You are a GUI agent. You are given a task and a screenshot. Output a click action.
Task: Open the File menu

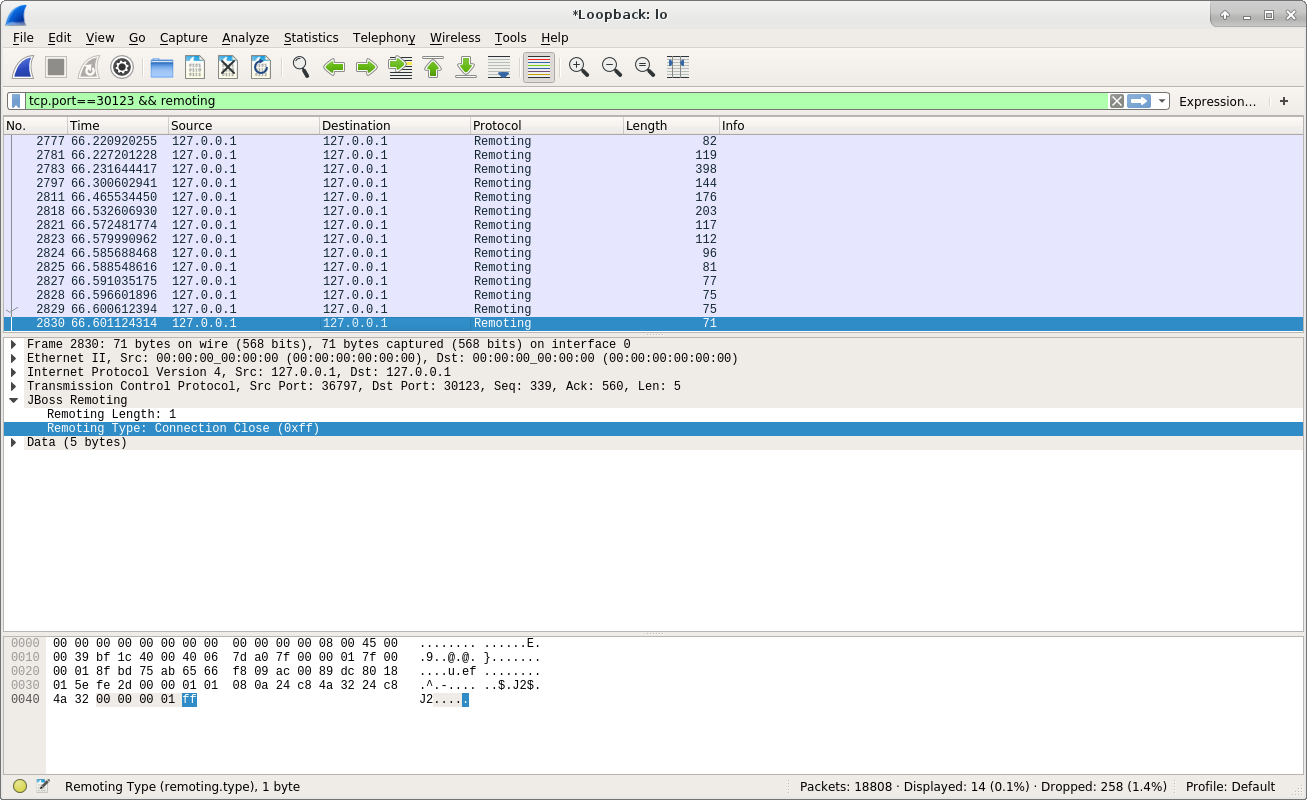[x=23, y=38]
